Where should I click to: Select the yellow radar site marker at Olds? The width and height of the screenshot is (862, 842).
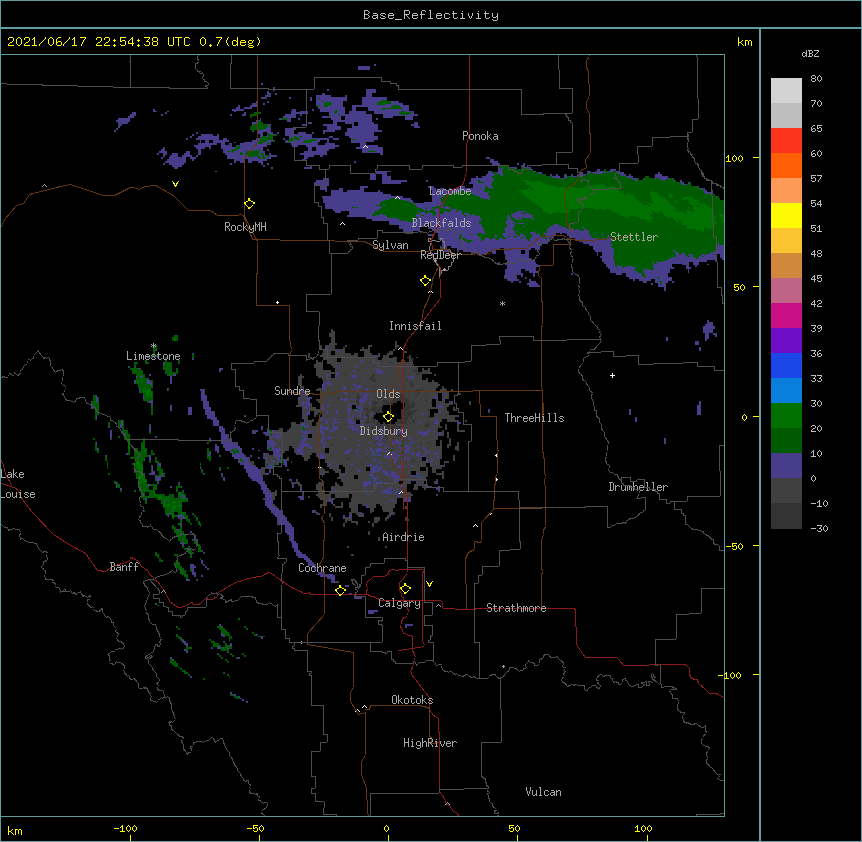click(388, 417)
